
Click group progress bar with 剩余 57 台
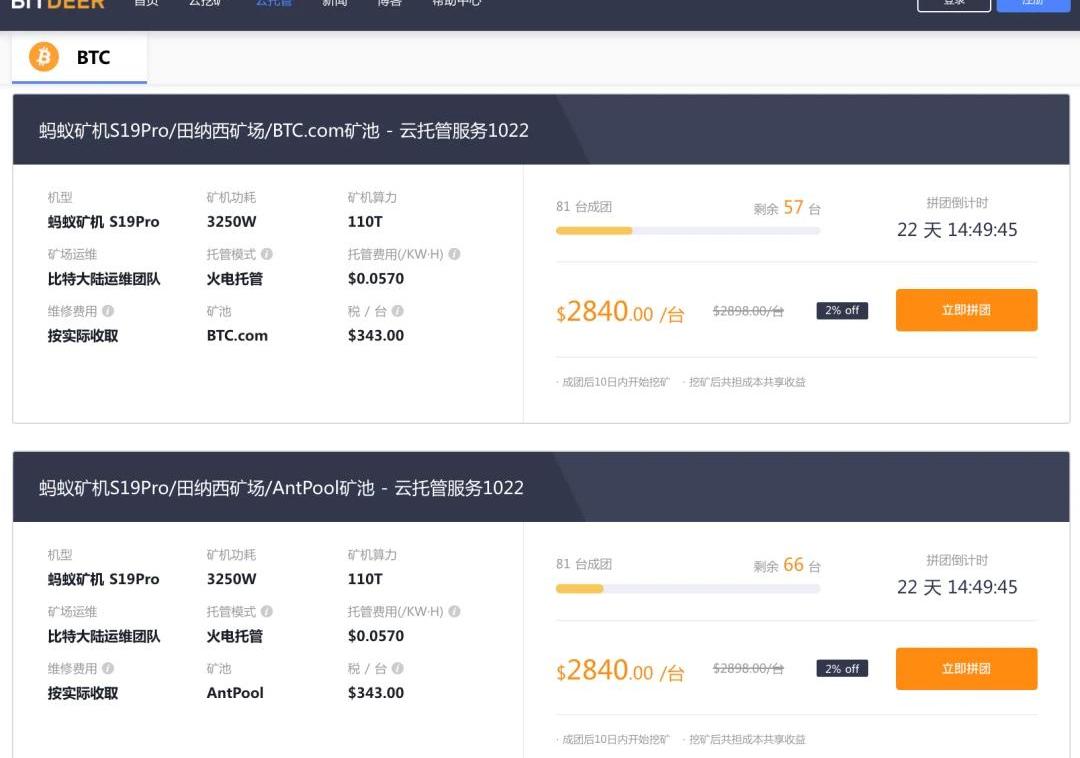pos(688,231)
